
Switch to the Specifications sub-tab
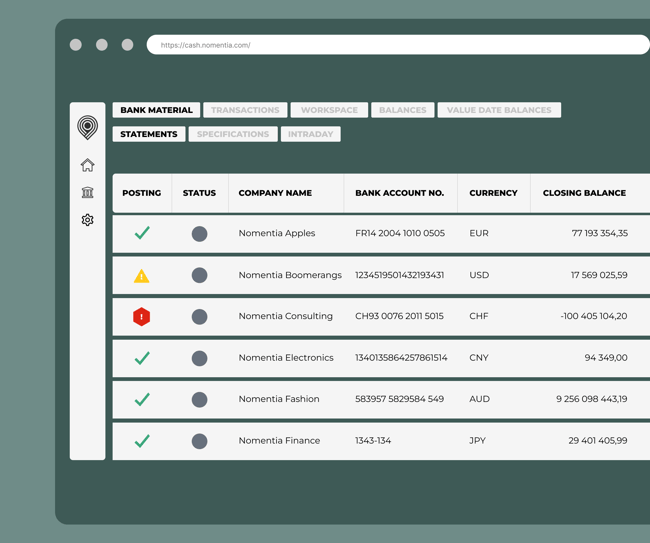click(x=233, y=134)
